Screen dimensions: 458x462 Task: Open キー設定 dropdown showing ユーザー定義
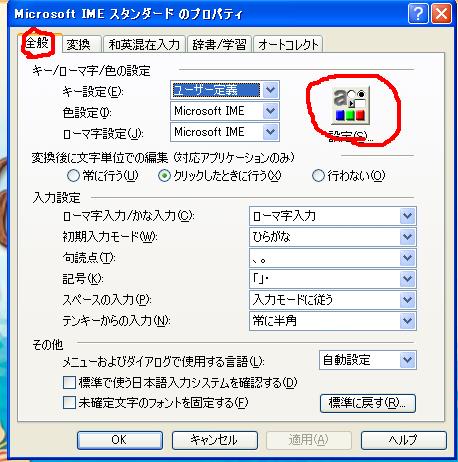225,90
